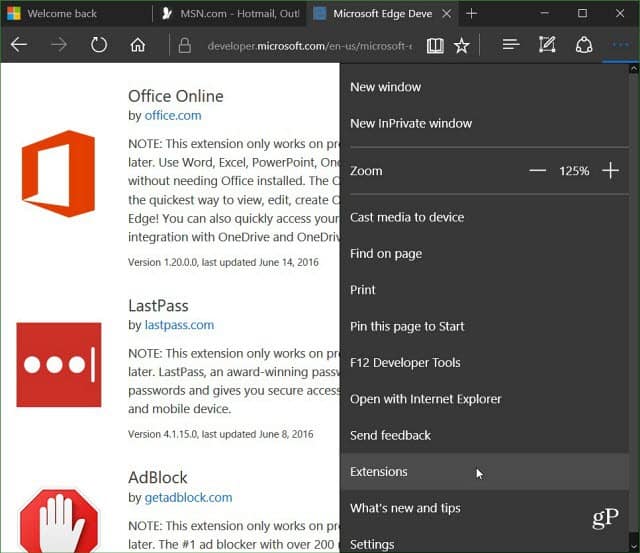The height and width of the screenshot is (553, 640).
Task: Choose Find on page
Action: click(x=484, y=253)
